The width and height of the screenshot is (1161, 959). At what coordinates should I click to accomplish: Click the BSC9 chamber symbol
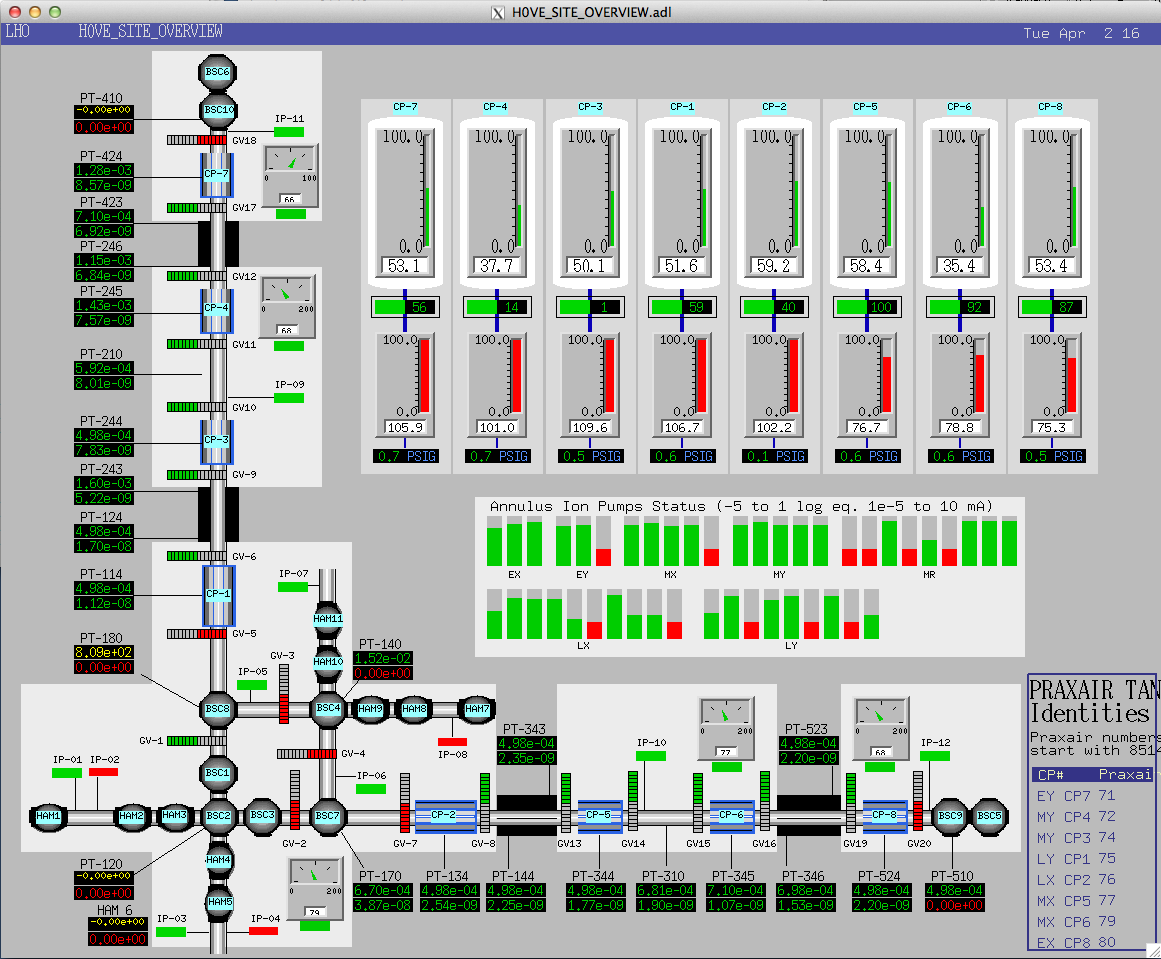pyautogui.click(x=950, y=815)
